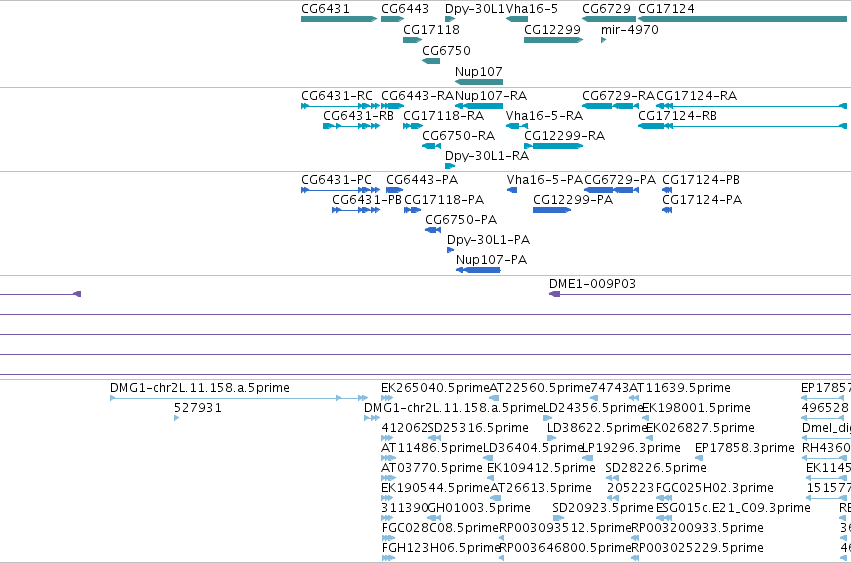Select EST label 527931

coord(198,408)
